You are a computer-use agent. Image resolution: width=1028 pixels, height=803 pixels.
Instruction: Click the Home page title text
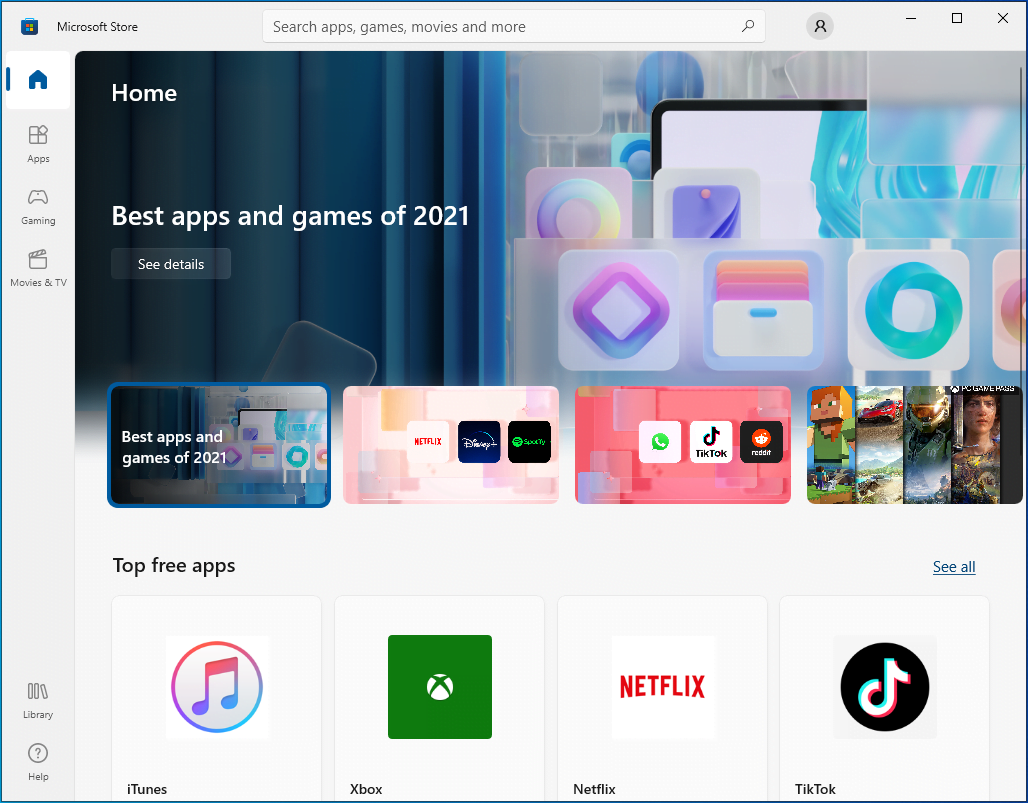144,93
